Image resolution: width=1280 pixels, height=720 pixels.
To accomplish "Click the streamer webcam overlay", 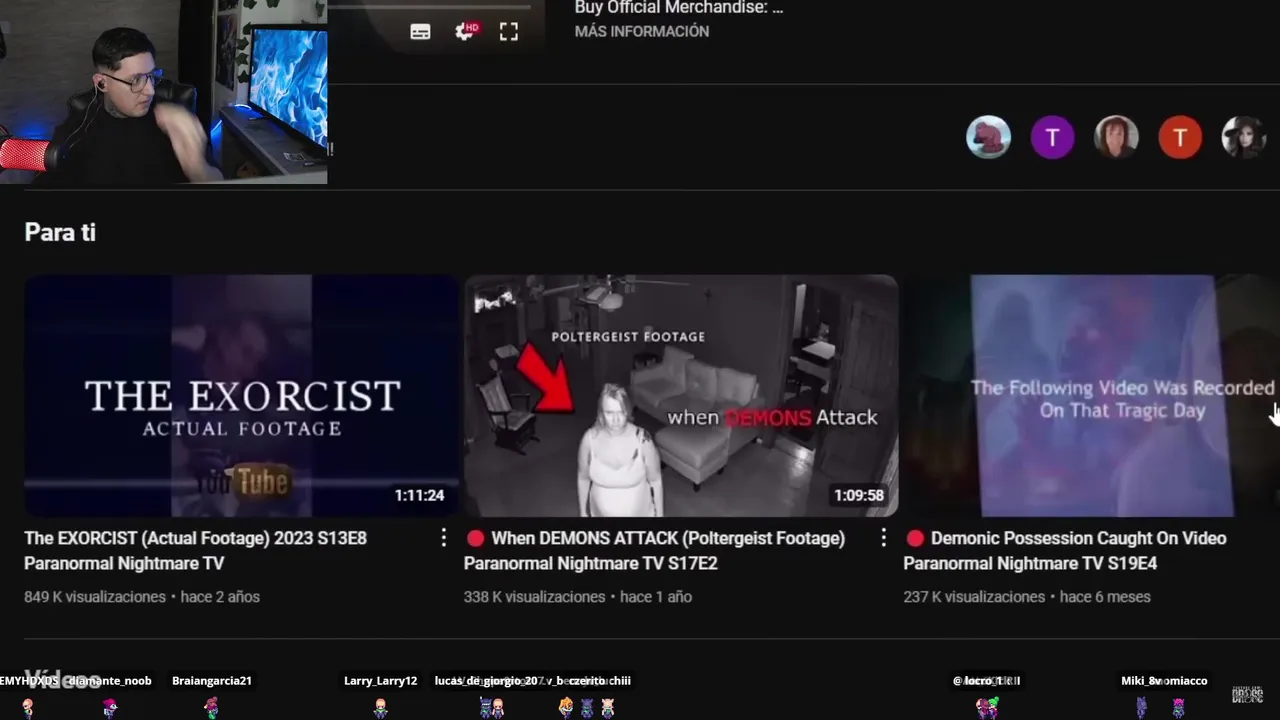I will (164, 92).
